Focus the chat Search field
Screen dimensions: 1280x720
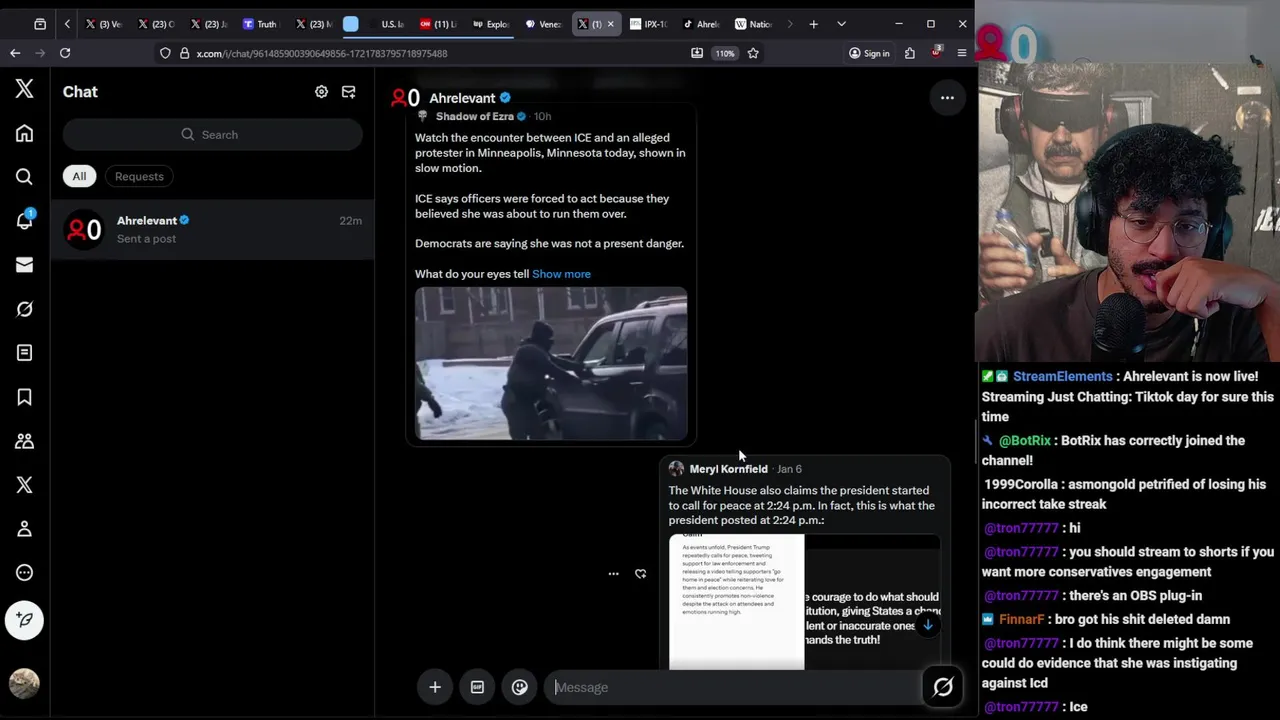[213, 134]
